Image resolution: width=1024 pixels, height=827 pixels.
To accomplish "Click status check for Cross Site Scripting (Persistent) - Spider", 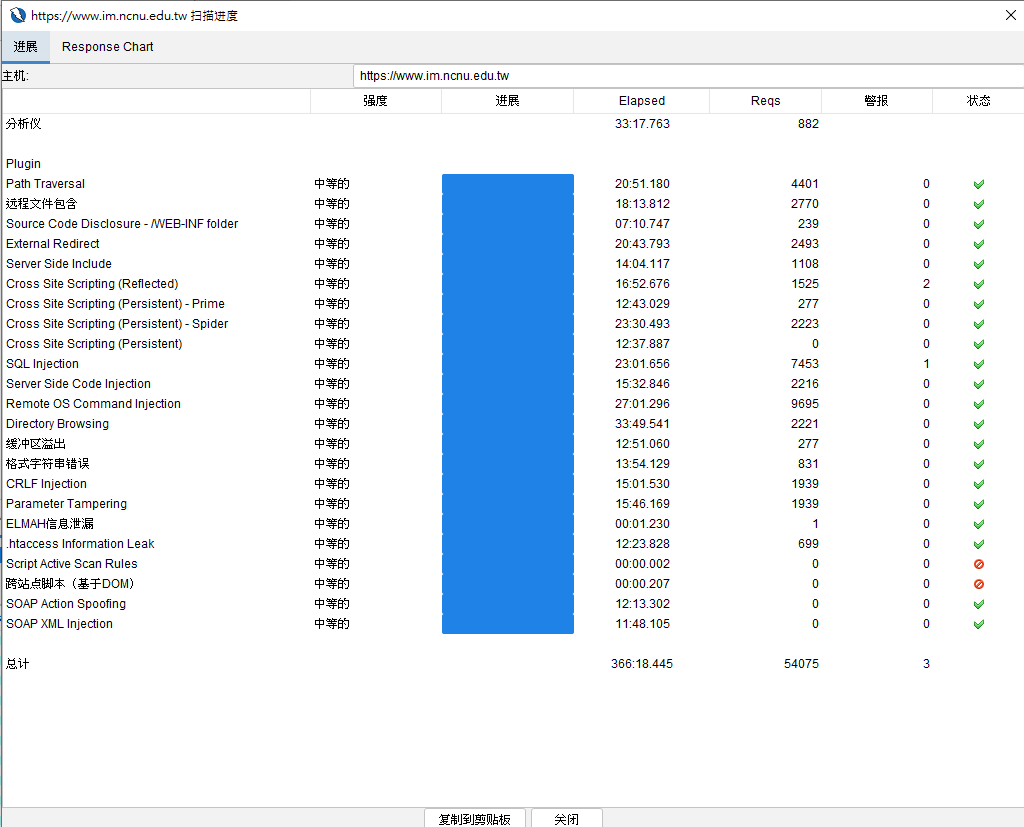I will (978, 324).
